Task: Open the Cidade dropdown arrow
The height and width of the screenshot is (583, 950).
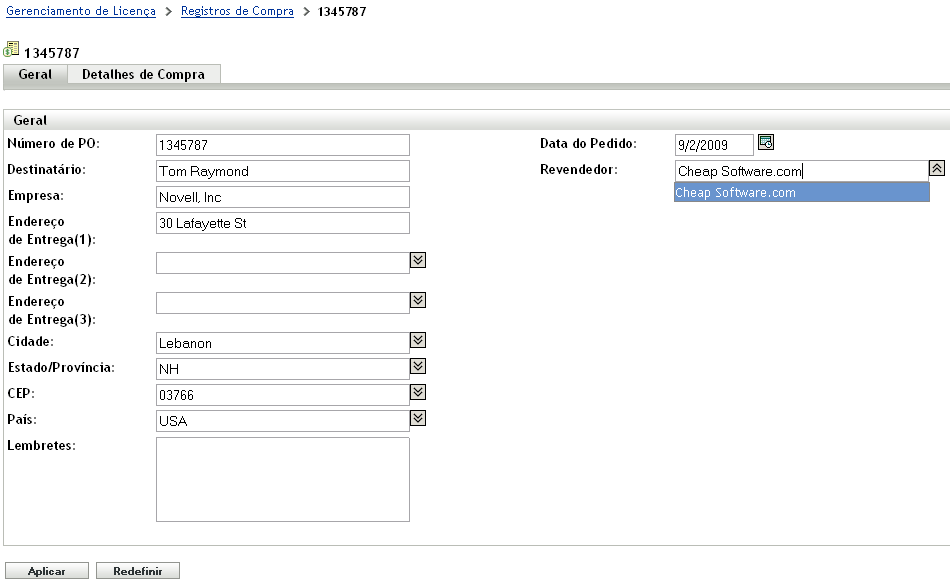Action: click(419, 340)
